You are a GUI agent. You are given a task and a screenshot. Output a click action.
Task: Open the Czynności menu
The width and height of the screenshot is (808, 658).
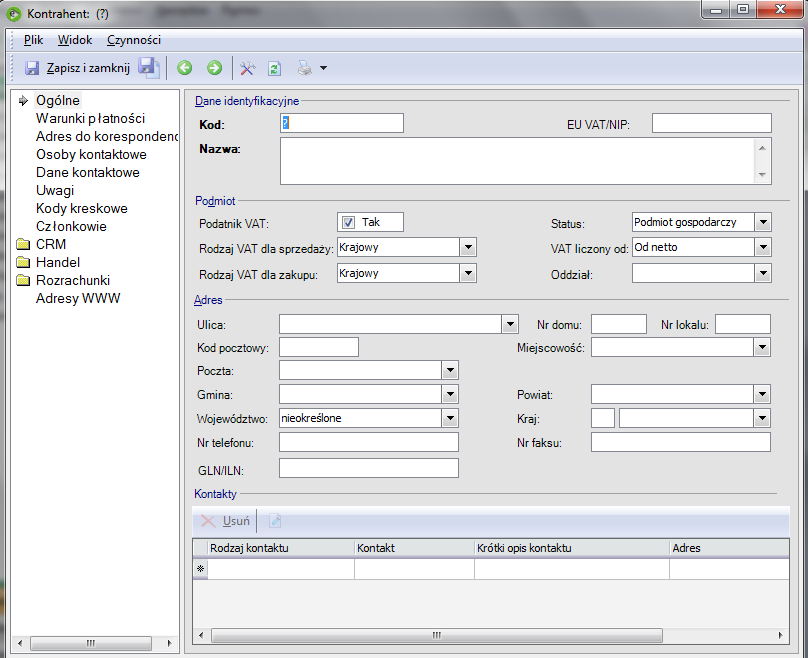134,40
